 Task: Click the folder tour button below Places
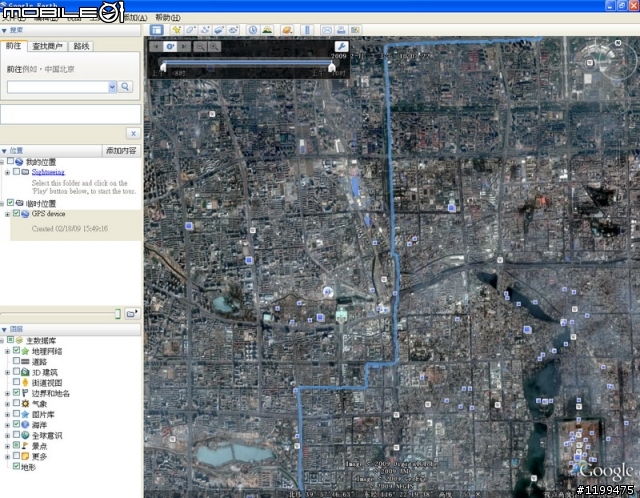132,313
